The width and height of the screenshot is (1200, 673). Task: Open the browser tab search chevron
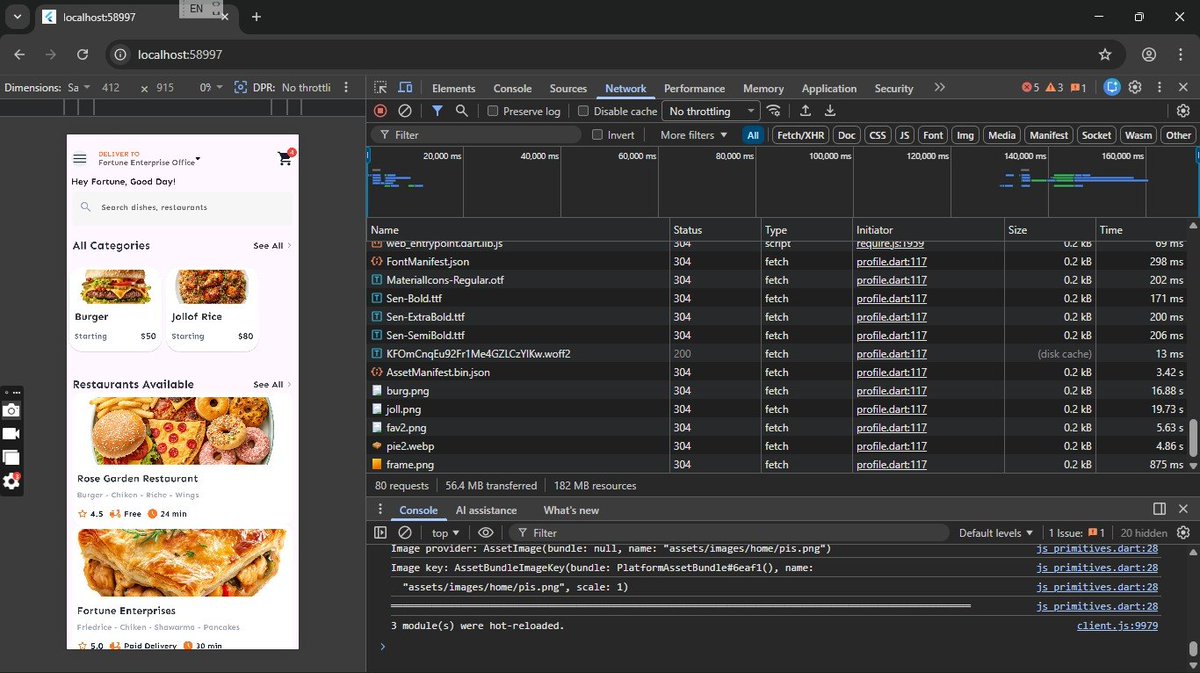coord(17,17)
